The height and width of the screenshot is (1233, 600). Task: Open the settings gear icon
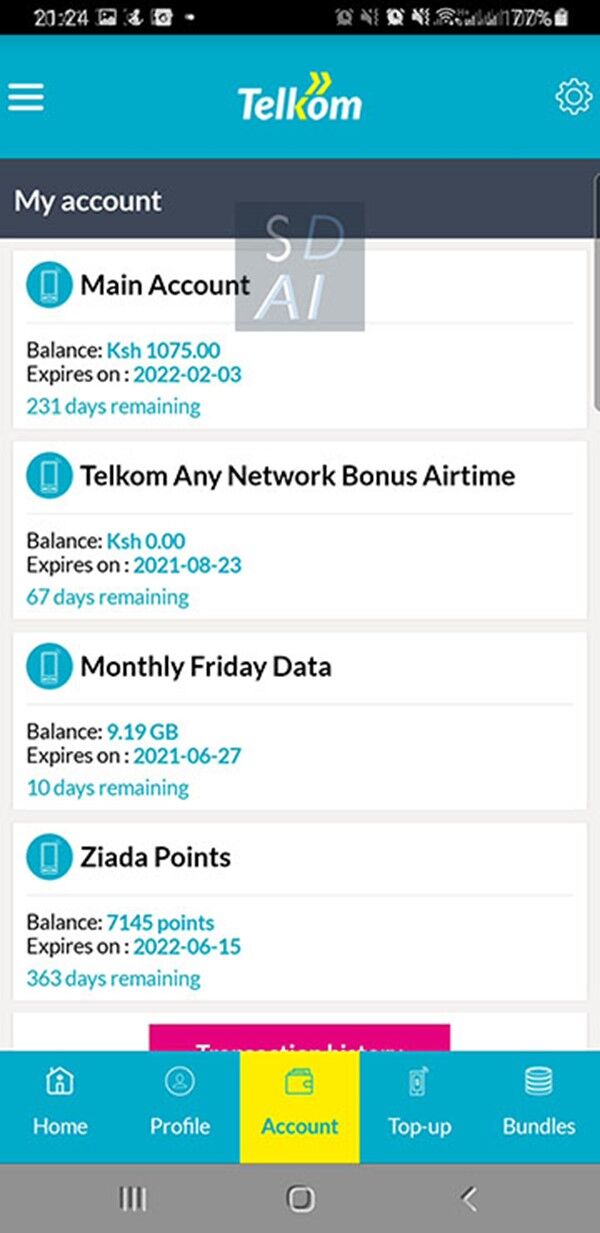coord(572,96)
